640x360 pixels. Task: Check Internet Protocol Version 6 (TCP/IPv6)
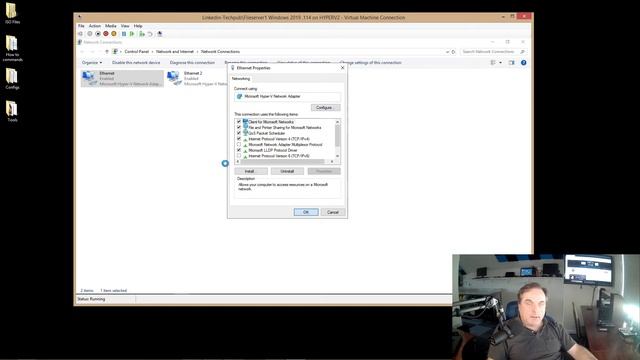click(239, 156)
